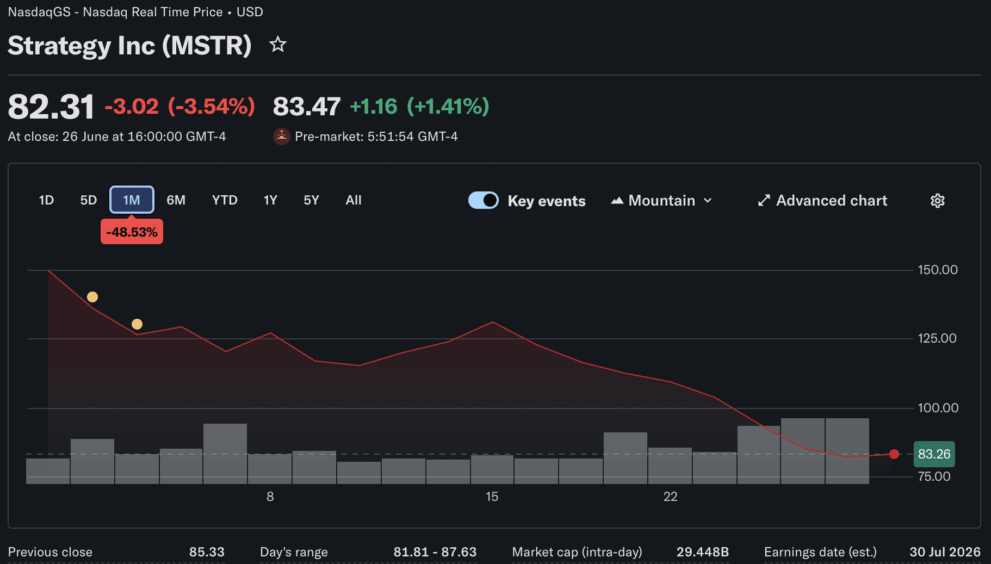Click the Previous close label

(50, 552)
